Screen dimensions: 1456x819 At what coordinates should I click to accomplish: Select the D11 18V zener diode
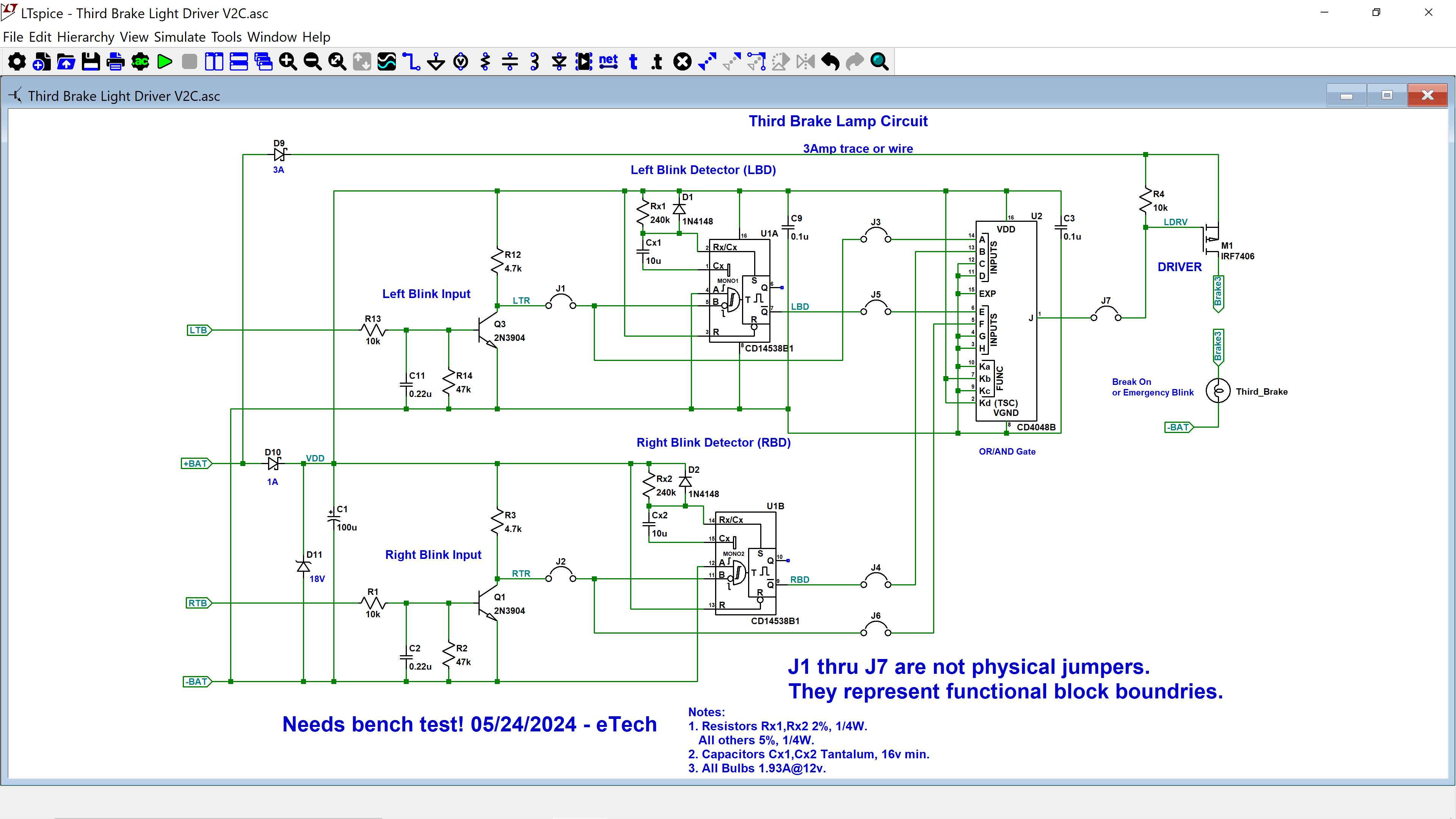[303, 566]
